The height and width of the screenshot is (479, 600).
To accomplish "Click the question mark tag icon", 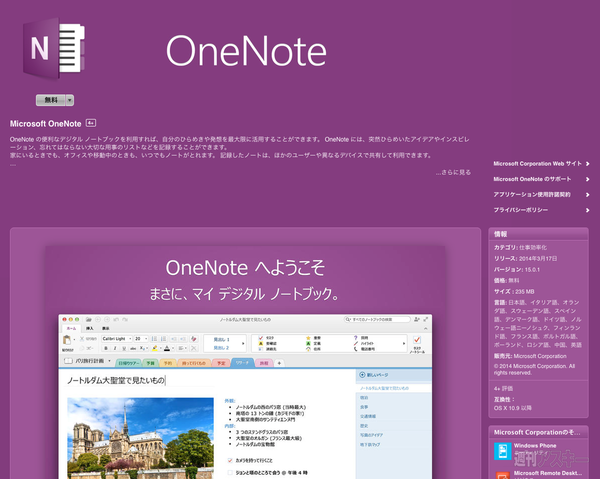I will tap(355, 338).
